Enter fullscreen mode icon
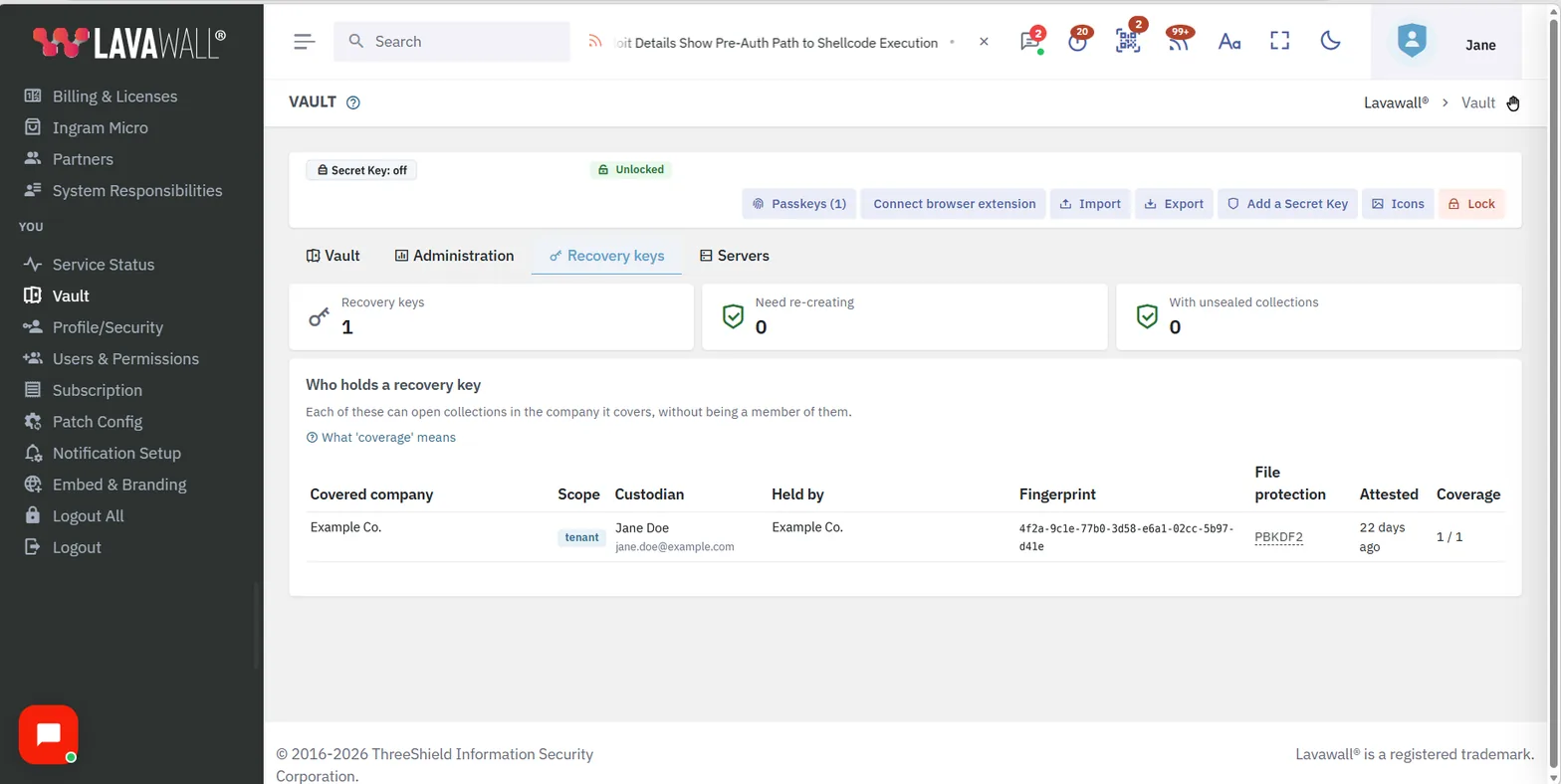This screenshot has width=1561, height=784. pyautogui.click(x=1280, y=41)
